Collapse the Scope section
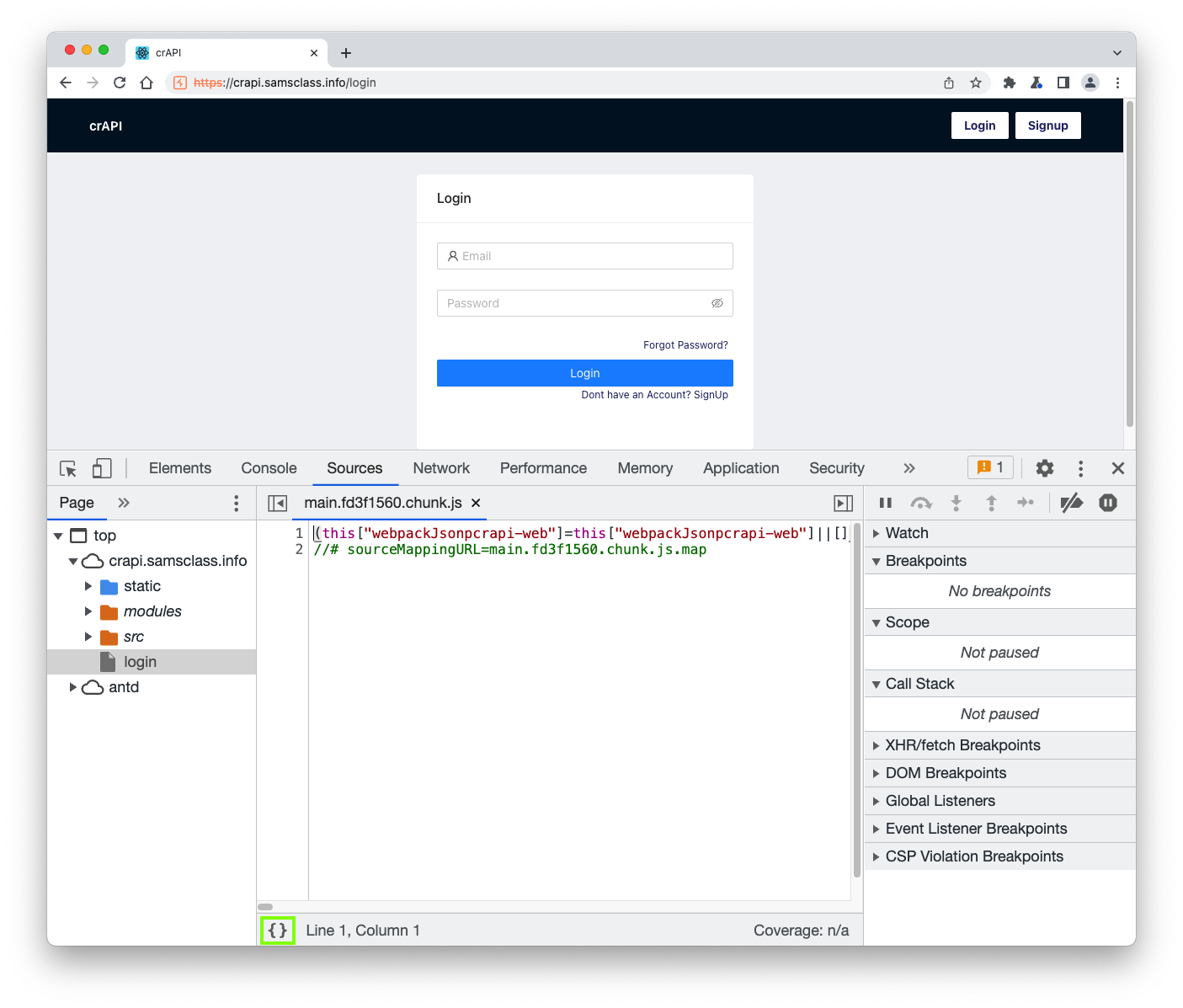 [x=1000, y=622]
